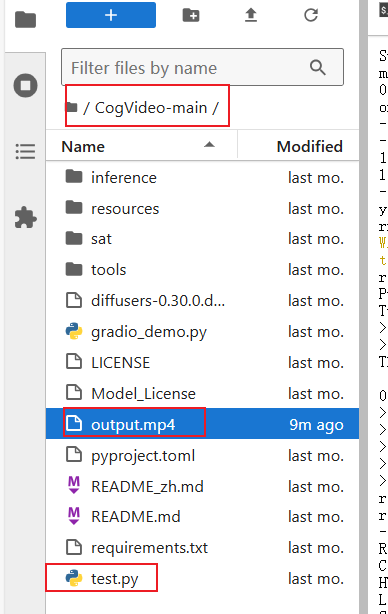Screen dimensions: 388x614
Task: Show the Table of Contents panel
Action: pyautogui.click(x=25, y=152)
